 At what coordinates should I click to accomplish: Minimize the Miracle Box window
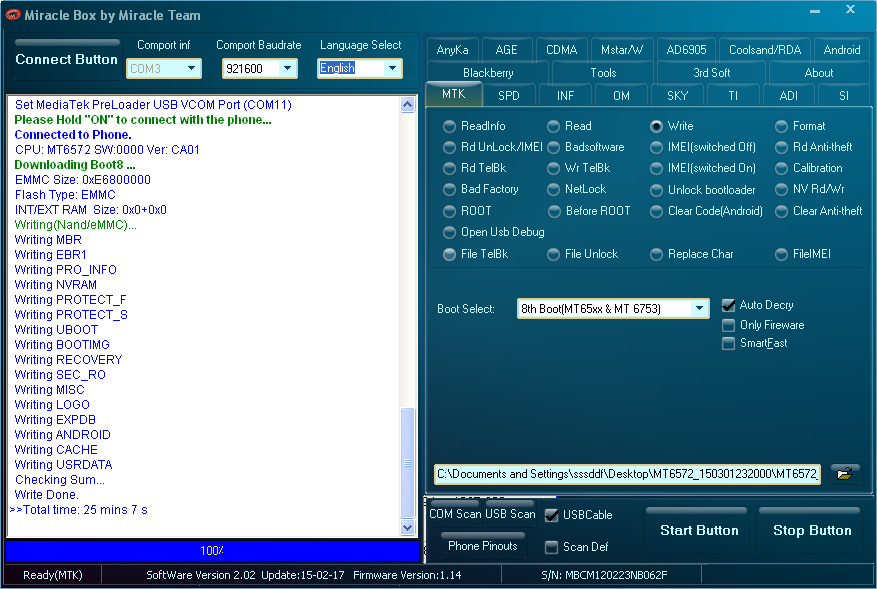click(815, 11)
